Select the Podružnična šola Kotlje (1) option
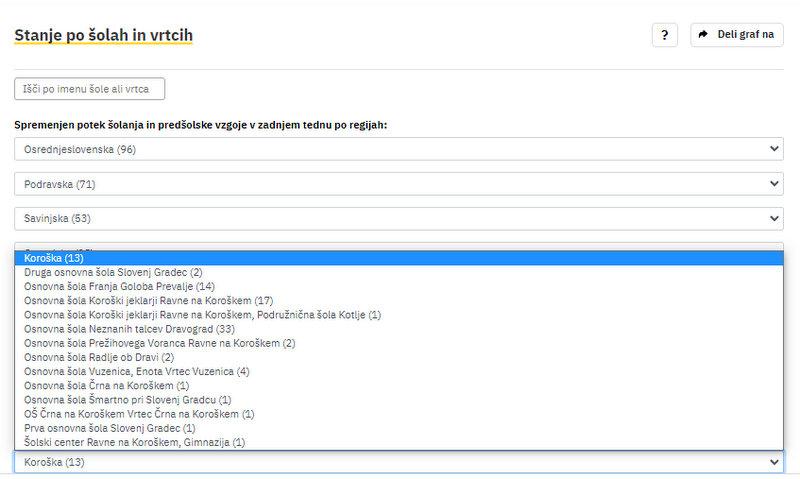 tap(203, 314)
